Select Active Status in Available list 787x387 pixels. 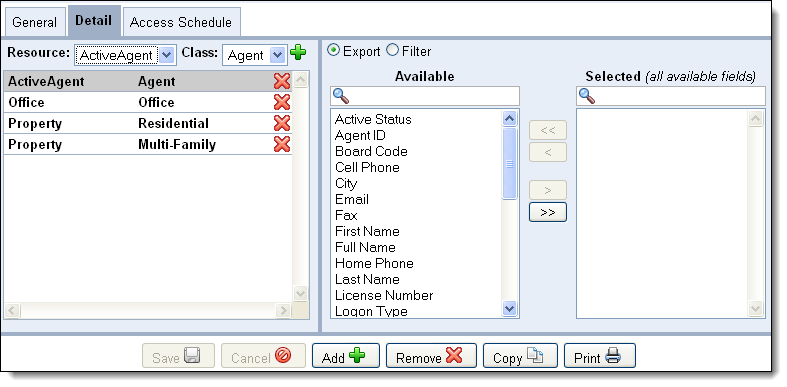(x=373, y=119)
